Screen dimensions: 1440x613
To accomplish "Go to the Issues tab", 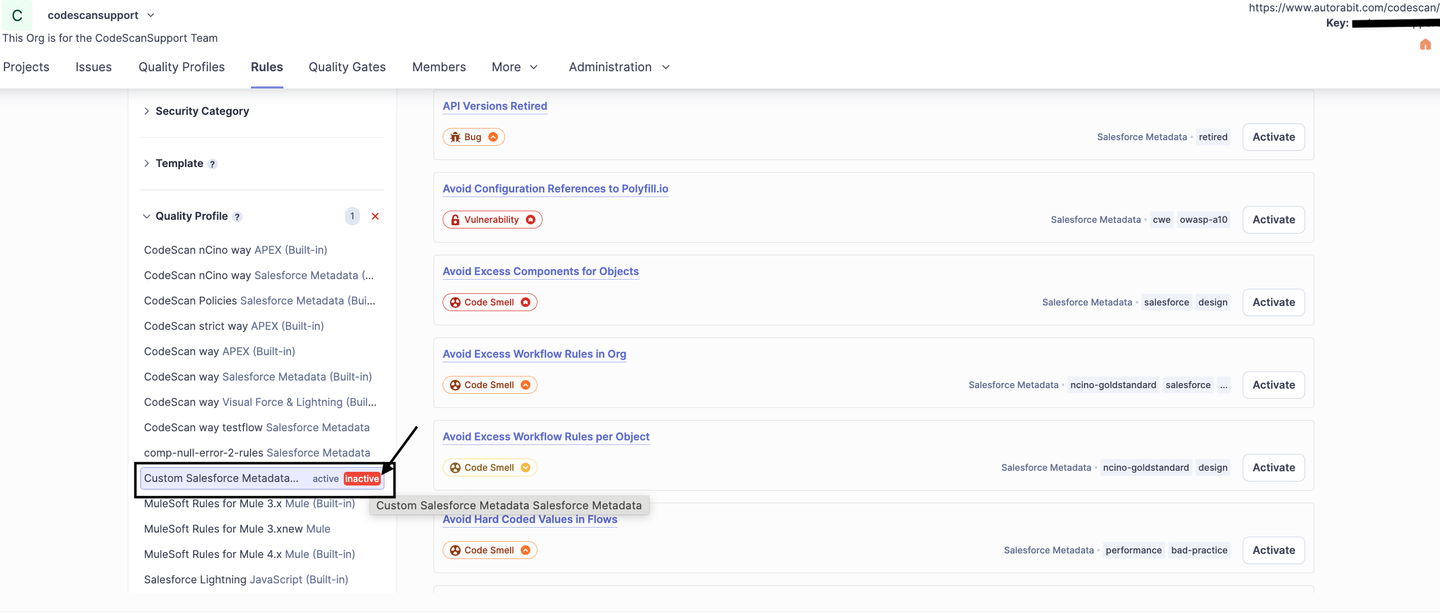I will point(93,67).
